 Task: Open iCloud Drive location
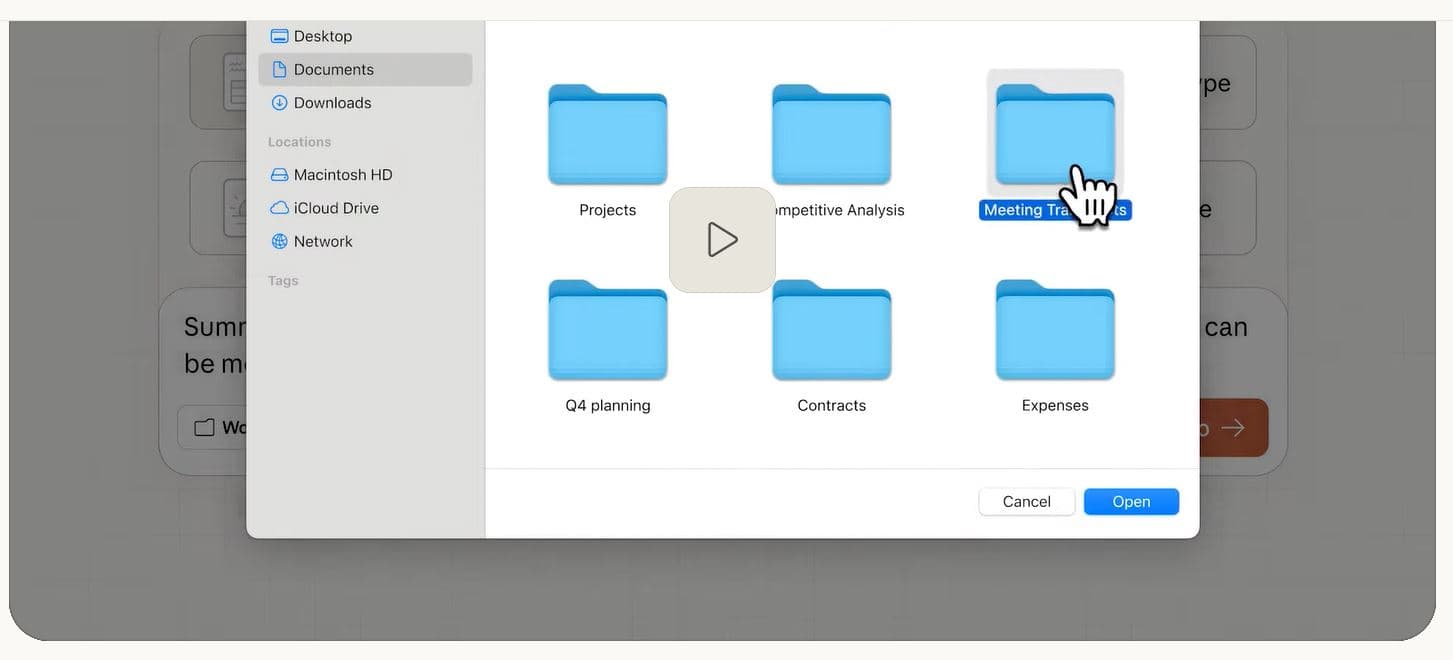coord(336,208)
